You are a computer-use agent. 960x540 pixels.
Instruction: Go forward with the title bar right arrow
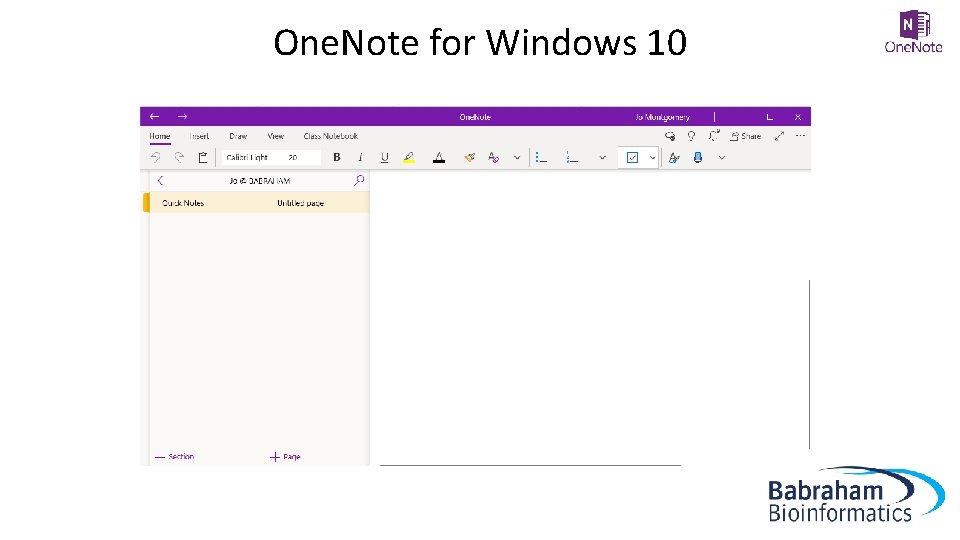coord(182,116)
